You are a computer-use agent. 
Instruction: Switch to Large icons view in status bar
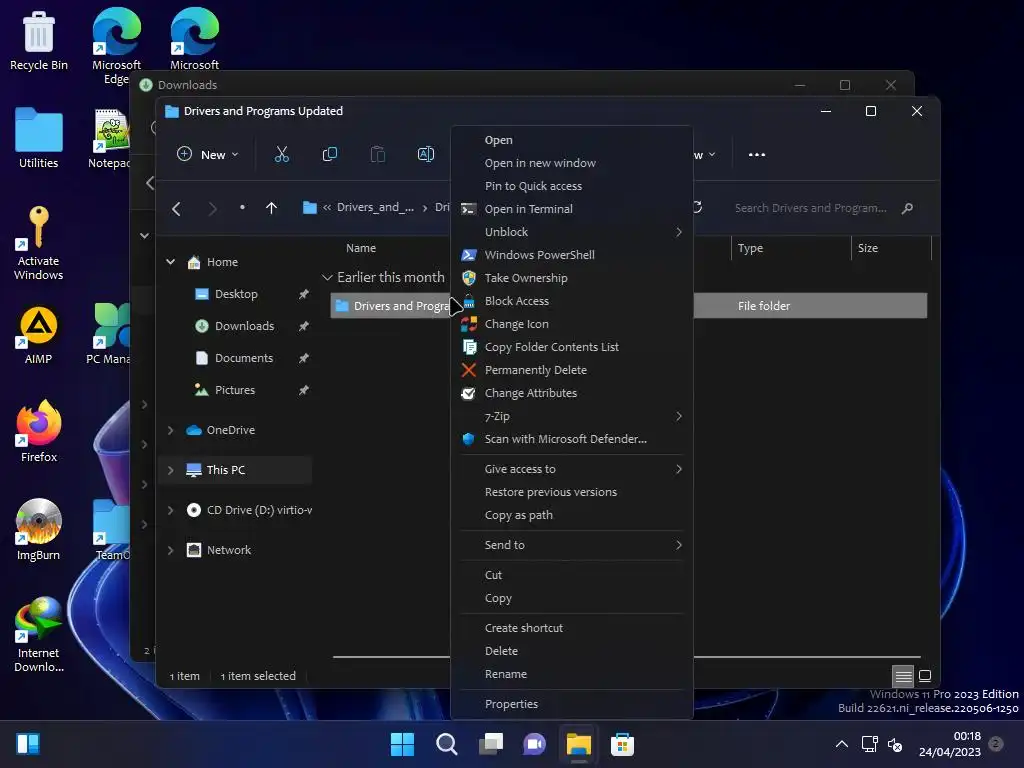click(x=925, y=676)
